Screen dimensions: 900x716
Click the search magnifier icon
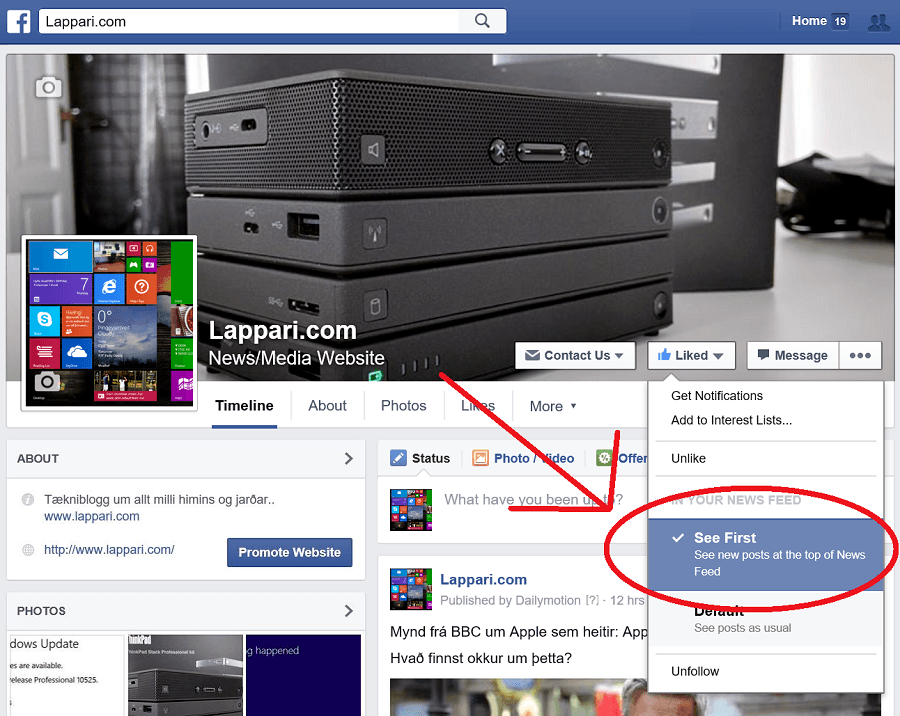click(482, 21)
